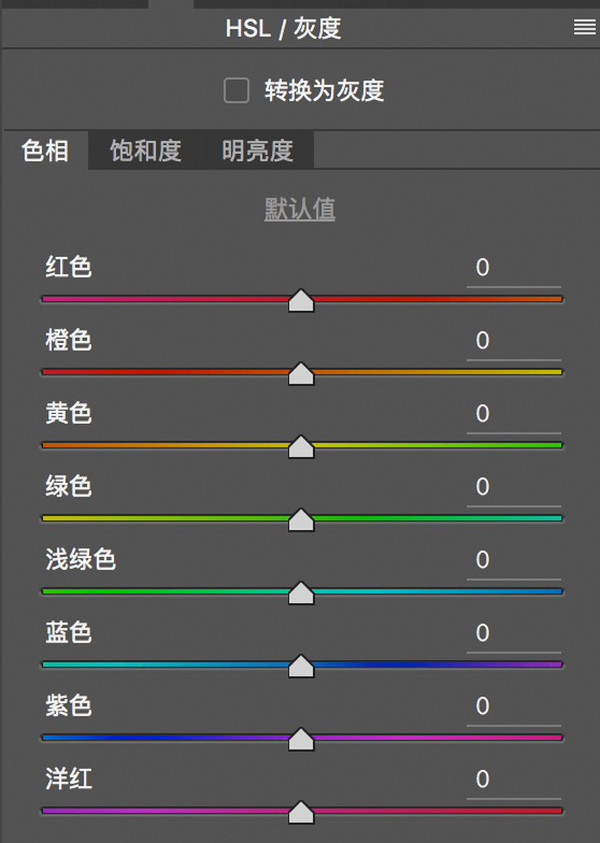The width and height of the screenshot is (600, 843).
Task: Select the 红色 value input field
Action: click(x=513, y=267)
